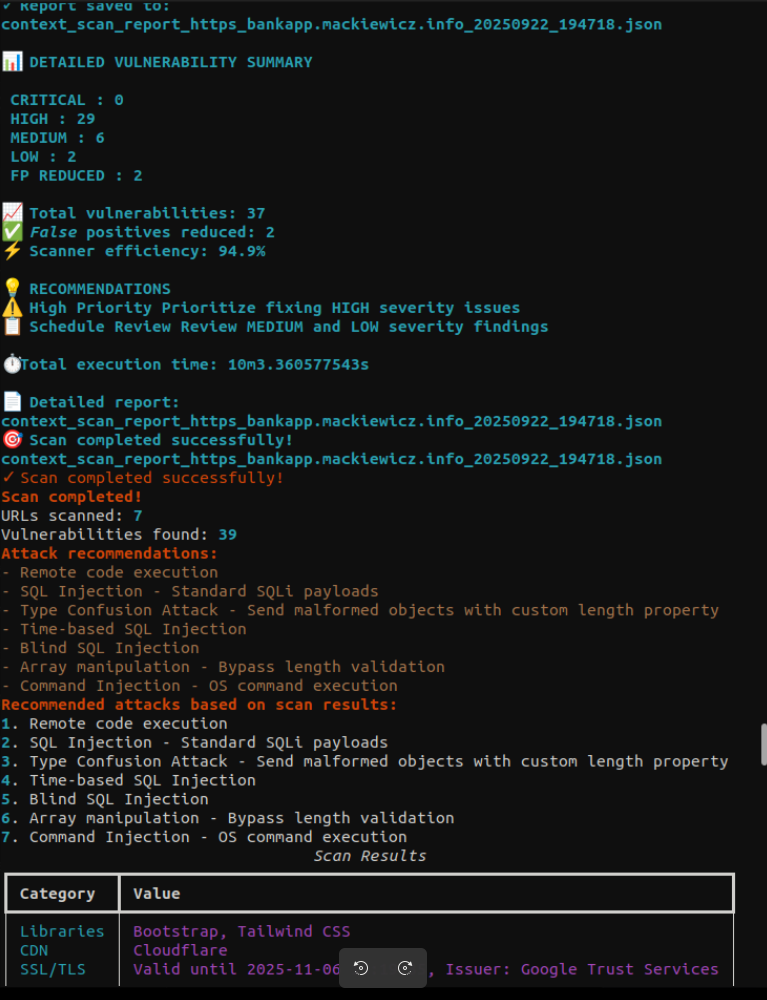Click the Cloudflare value in the CDN row
Viewport: 767px width, 1000px height.
(180, 950)
